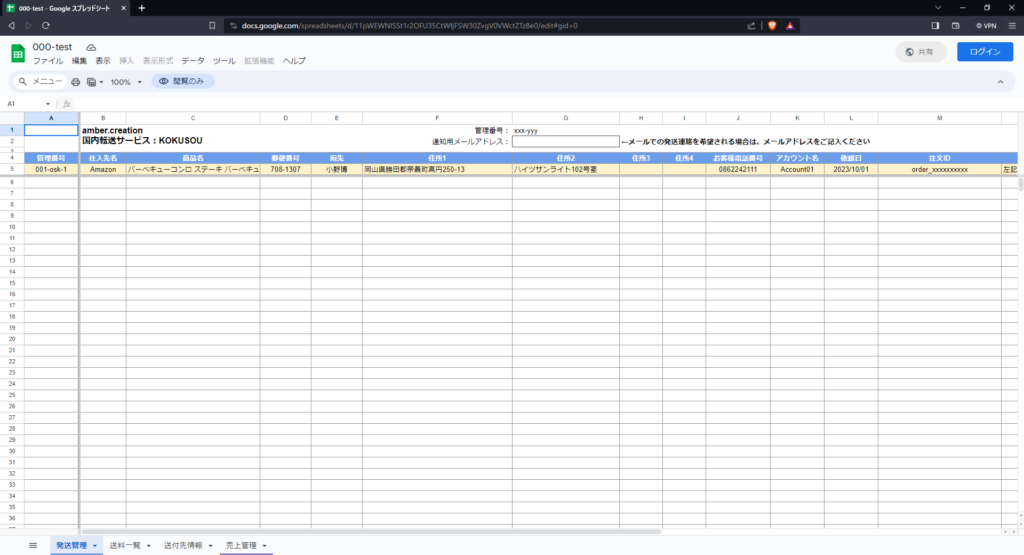This screenshot has width=1024, height=555.
Task: Open the 発送管理 tab dropdown arrow
Action: (95, 546)
